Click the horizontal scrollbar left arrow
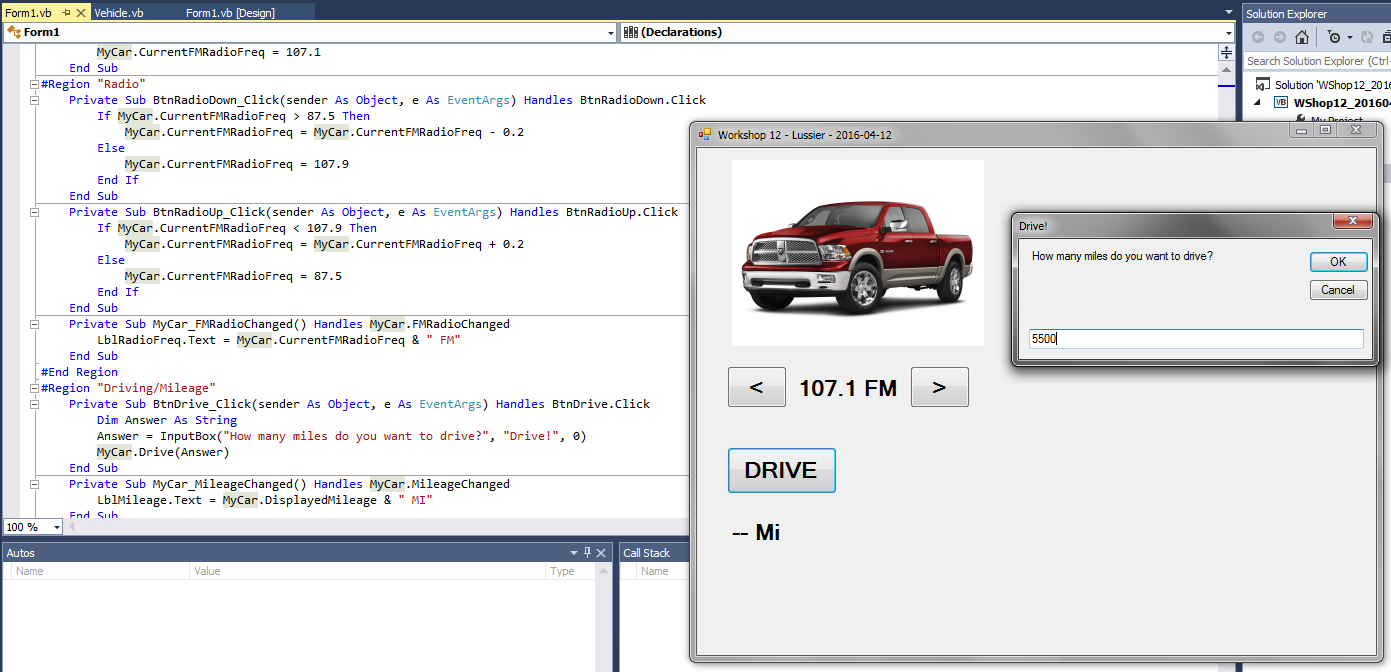The height and width of the screenshot is (672, 1391). (x=73, y=527)
